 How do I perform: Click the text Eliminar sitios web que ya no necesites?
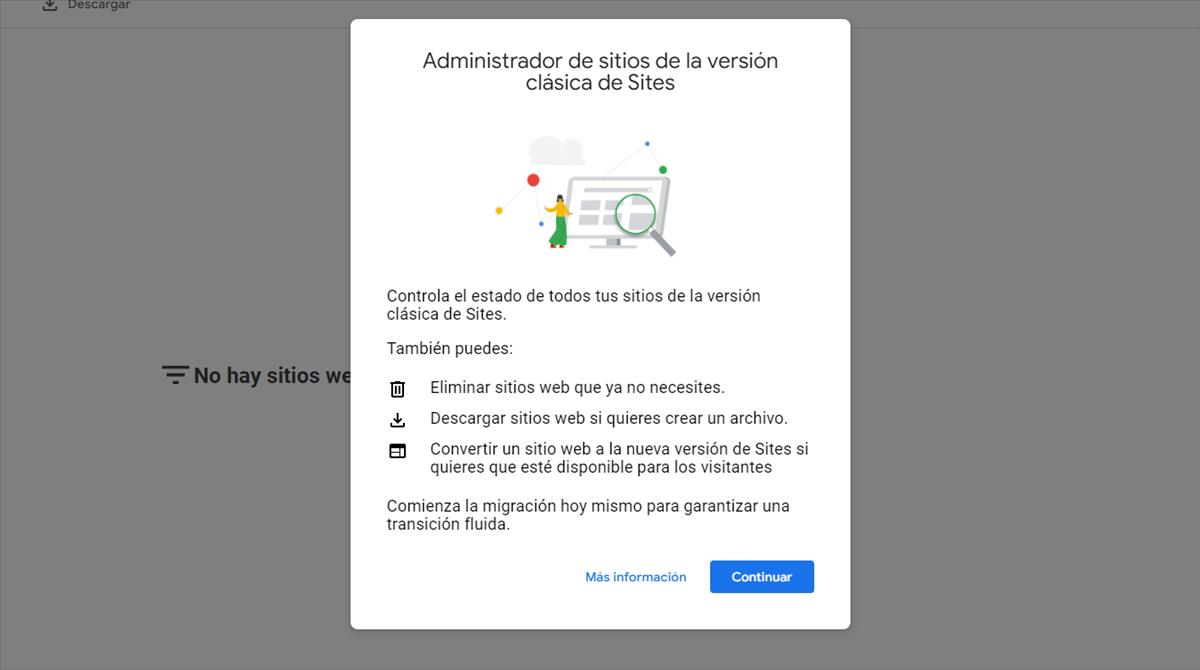(577, 387)
